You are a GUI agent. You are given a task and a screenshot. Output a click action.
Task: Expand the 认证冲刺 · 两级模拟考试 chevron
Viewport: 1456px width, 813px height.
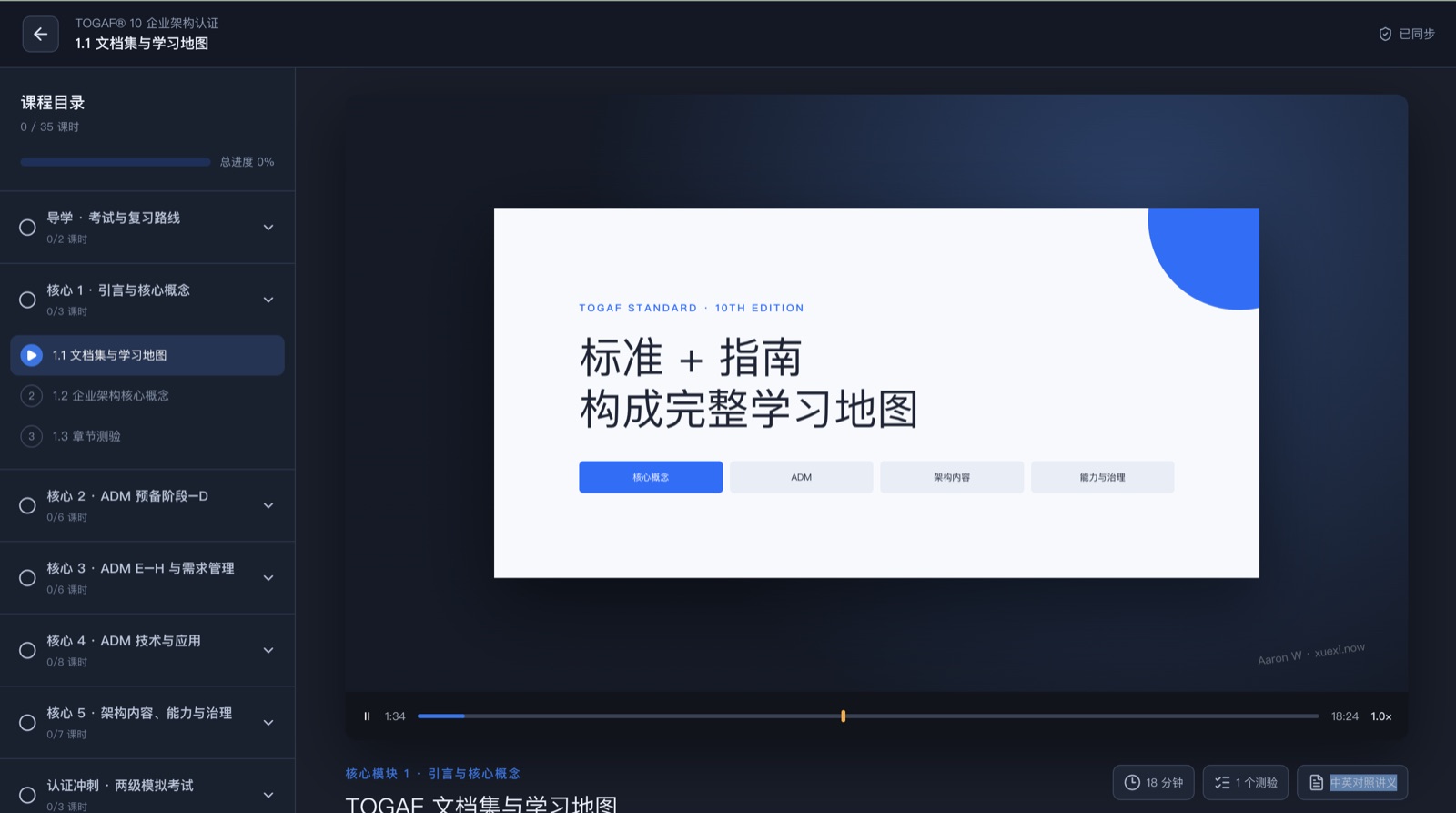tap(268, 795)
